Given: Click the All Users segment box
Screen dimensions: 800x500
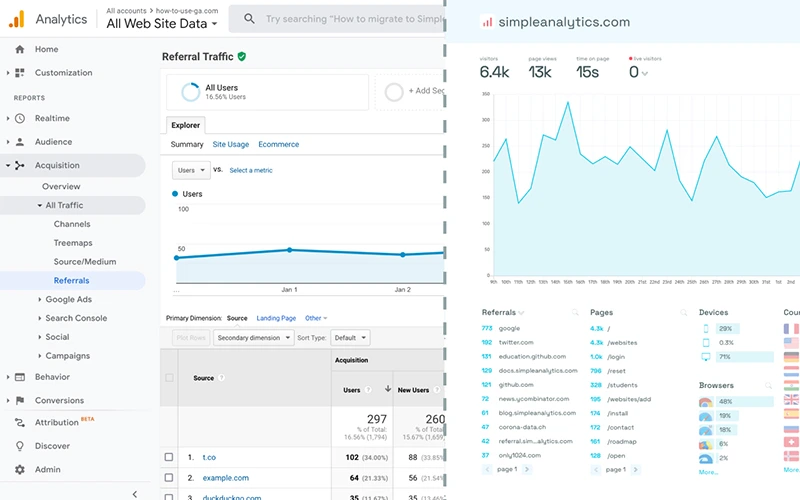Looking at the screenshot, I should point(267,92).
